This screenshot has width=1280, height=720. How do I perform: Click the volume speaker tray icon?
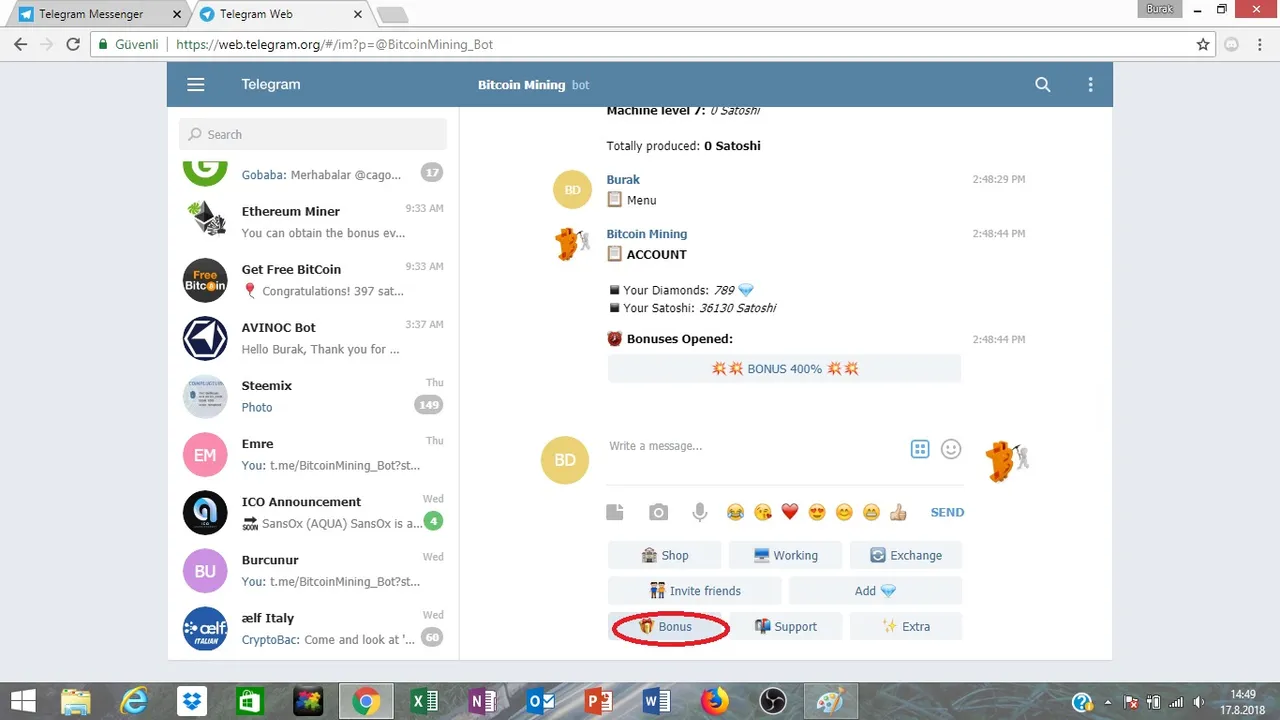click(x=1200, y=702)
